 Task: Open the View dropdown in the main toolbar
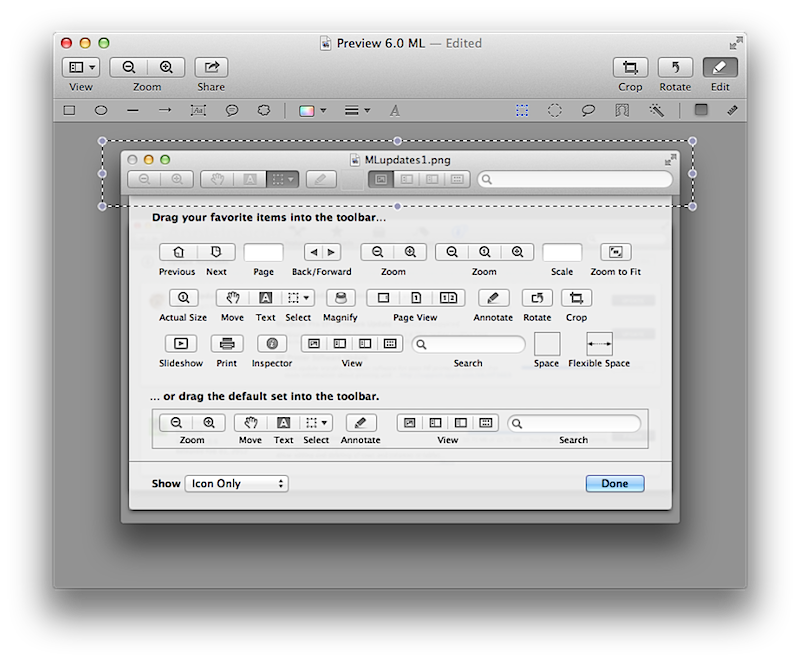[80, 68]
